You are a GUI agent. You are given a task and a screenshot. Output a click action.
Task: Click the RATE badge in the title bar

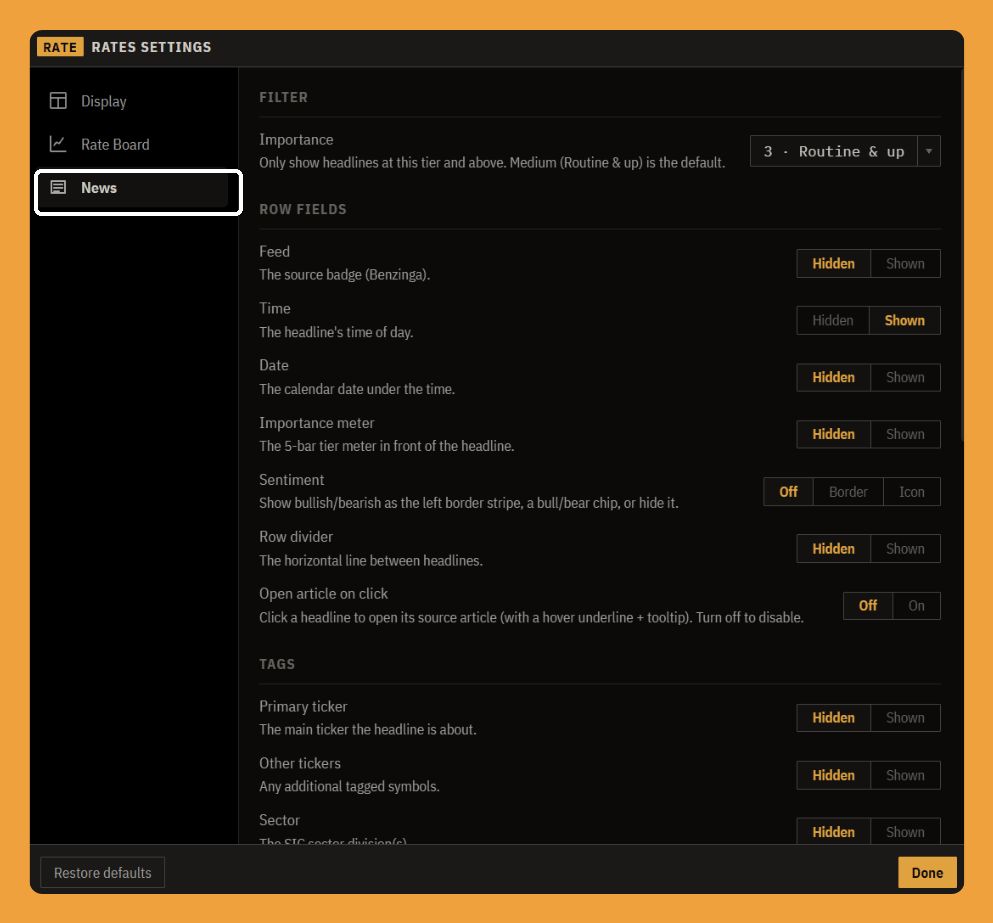click(x=60, y=47)
